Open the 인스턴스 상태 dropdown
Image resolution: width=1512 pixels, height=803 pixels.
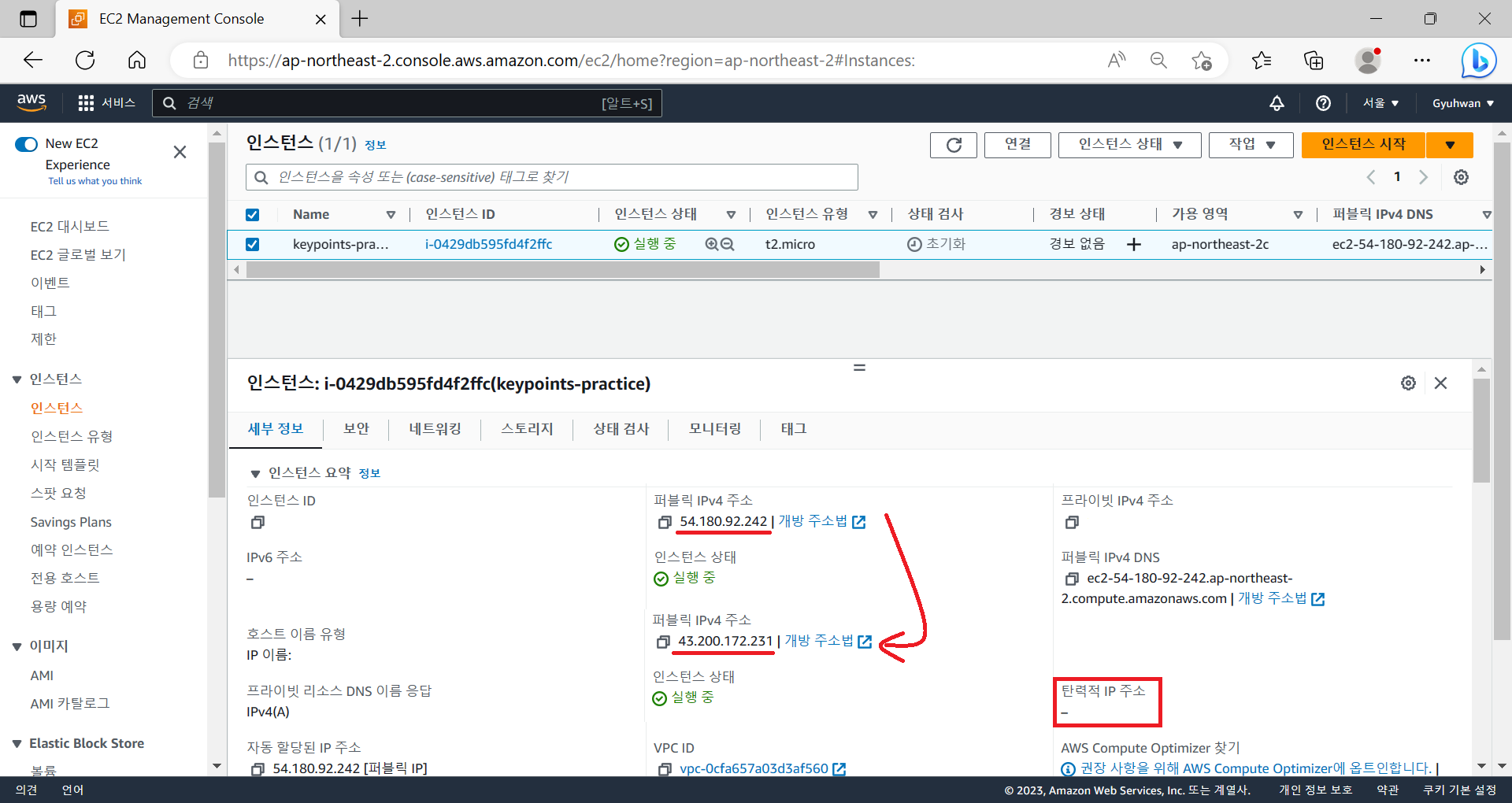click(1129, 145)
